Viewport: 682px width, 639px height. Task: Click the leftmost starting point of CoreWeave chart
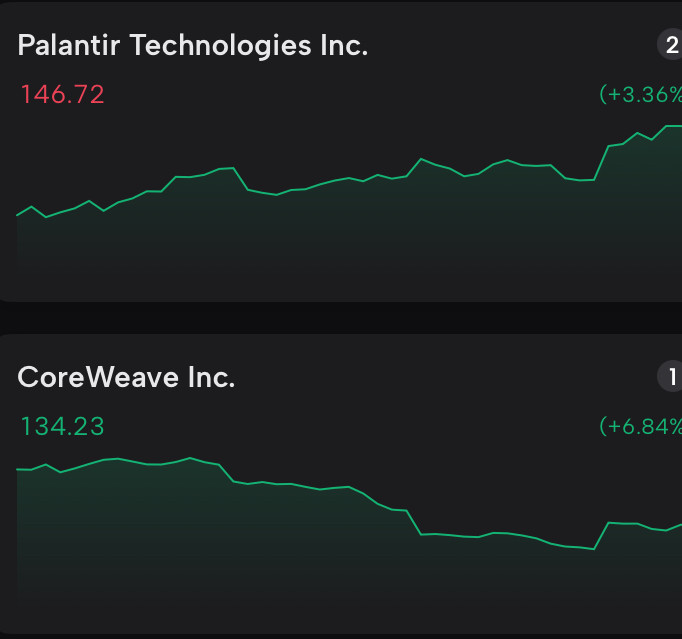point(18,468)
